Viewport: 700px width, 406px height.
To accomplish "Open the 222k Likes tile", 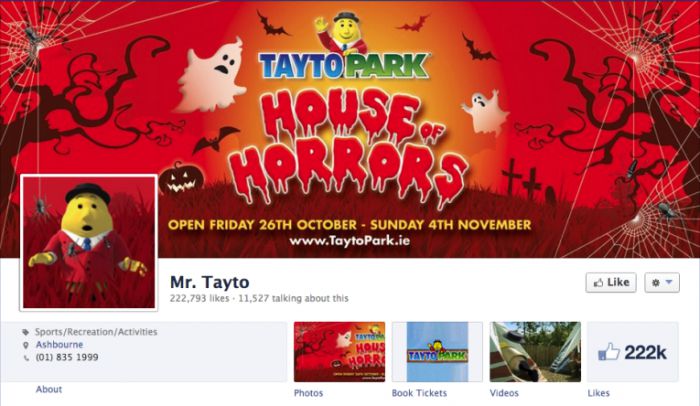I will pyautogui.click(x=633, y=352).
